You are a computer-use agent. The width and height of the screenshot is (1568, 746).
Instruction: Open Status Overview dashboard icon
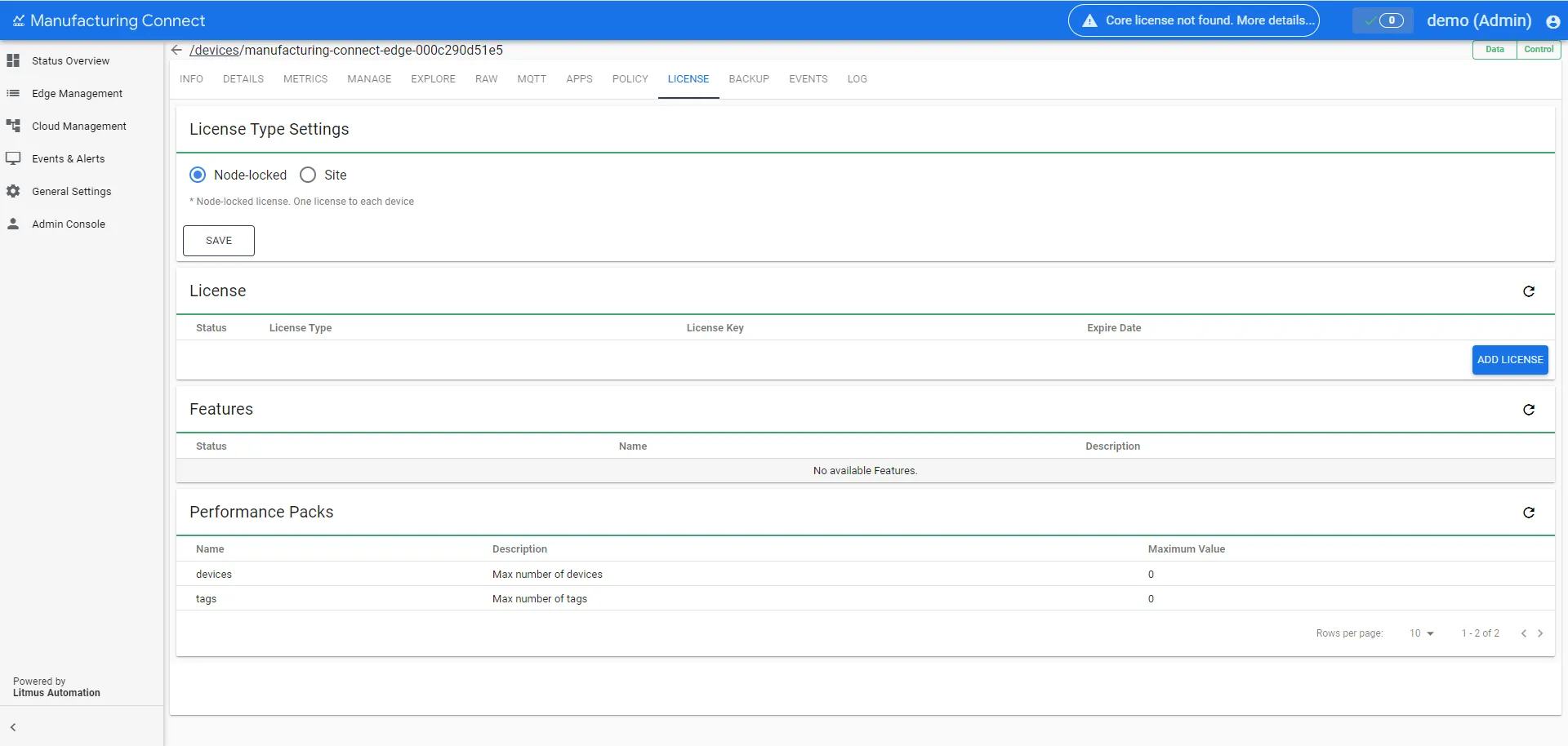(13, 60)
